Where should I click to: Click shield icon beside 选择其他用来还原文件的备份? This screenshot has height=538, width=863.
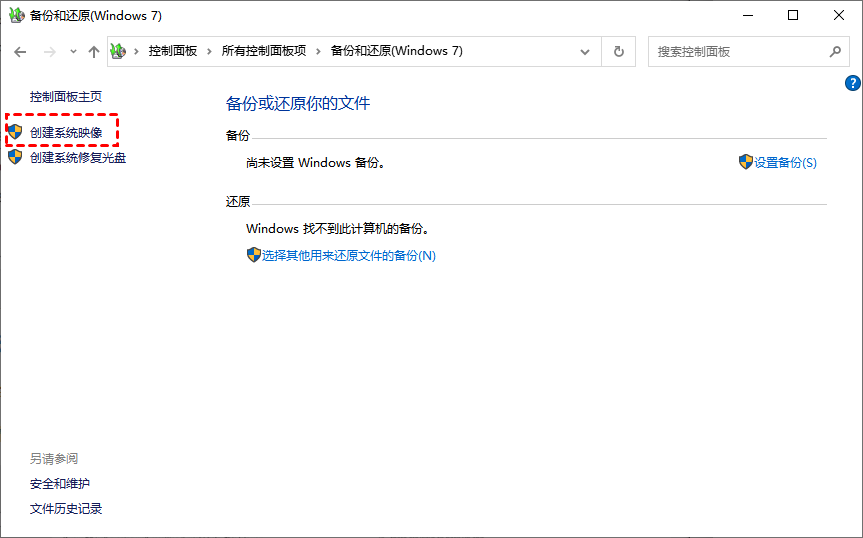pyautogui.click(x=253, y=255)
